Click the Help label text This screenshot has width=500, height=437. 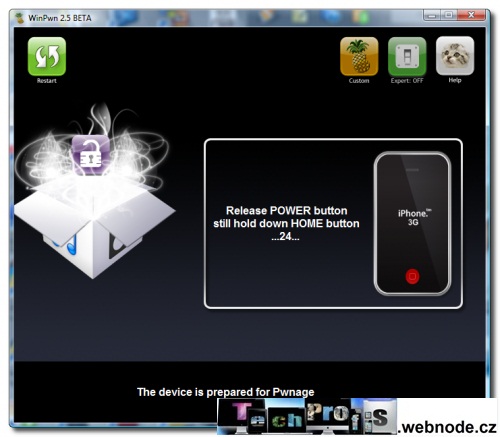coord(455,80)
